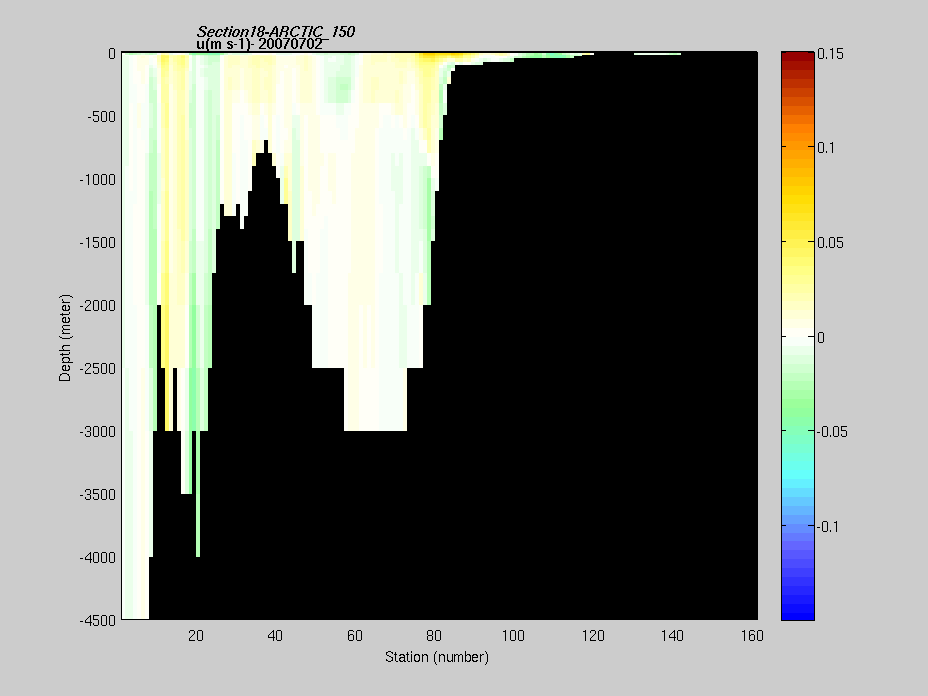Click the depth tick label '-1000'
This screenshot has width=928, height=696.
pos(98,180)
